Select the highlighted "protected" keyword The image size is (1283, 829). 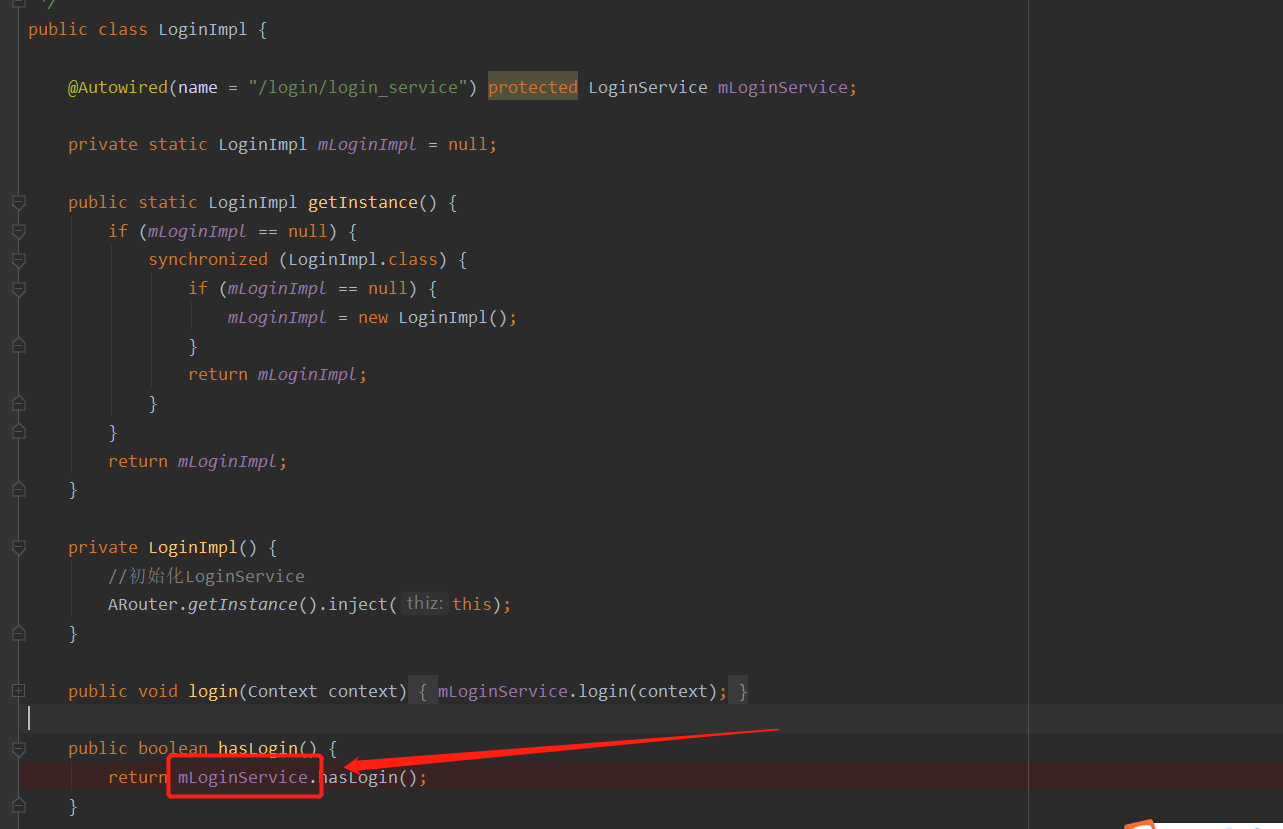point(533,87)
